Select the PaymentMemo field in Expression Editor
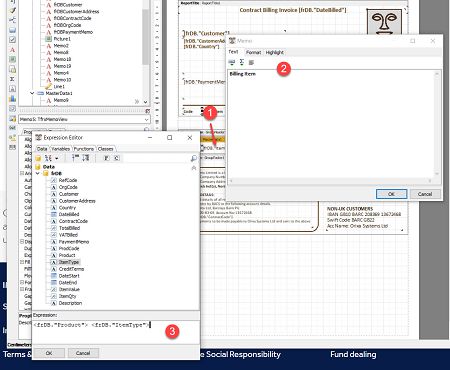 pos(74,242)
